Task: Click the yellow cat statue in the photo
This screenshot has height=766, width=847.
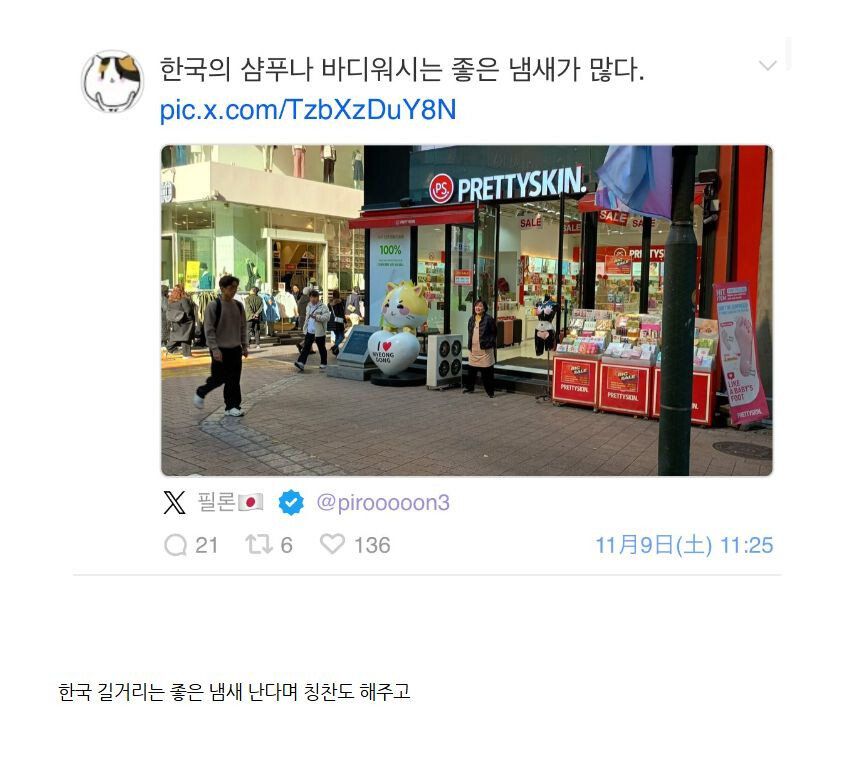Action: coord(402,309)
